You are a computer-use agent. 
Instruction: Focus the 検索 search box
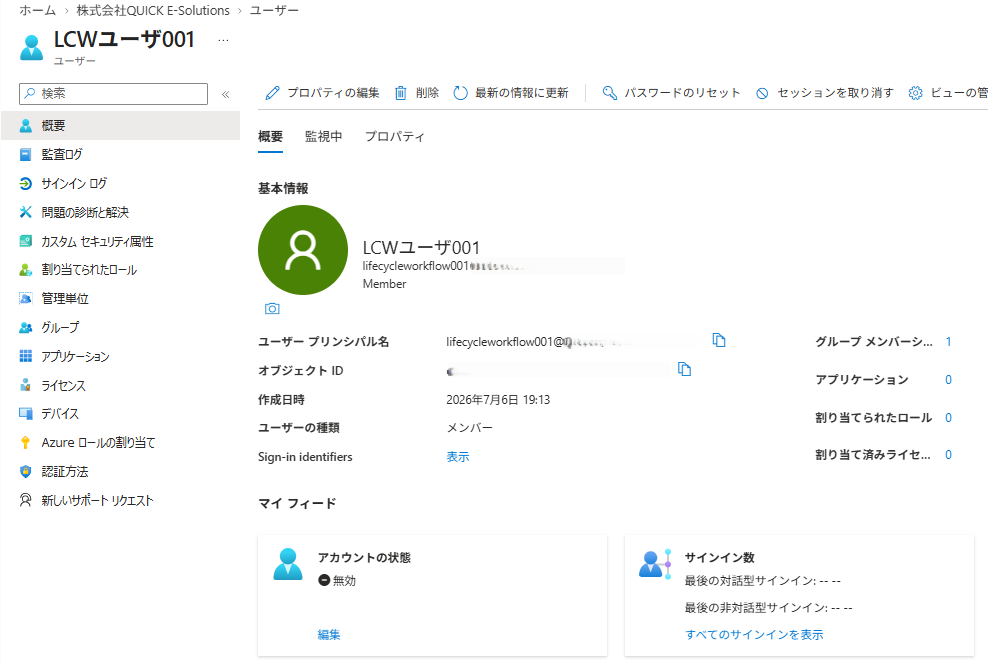click(113, 94)
